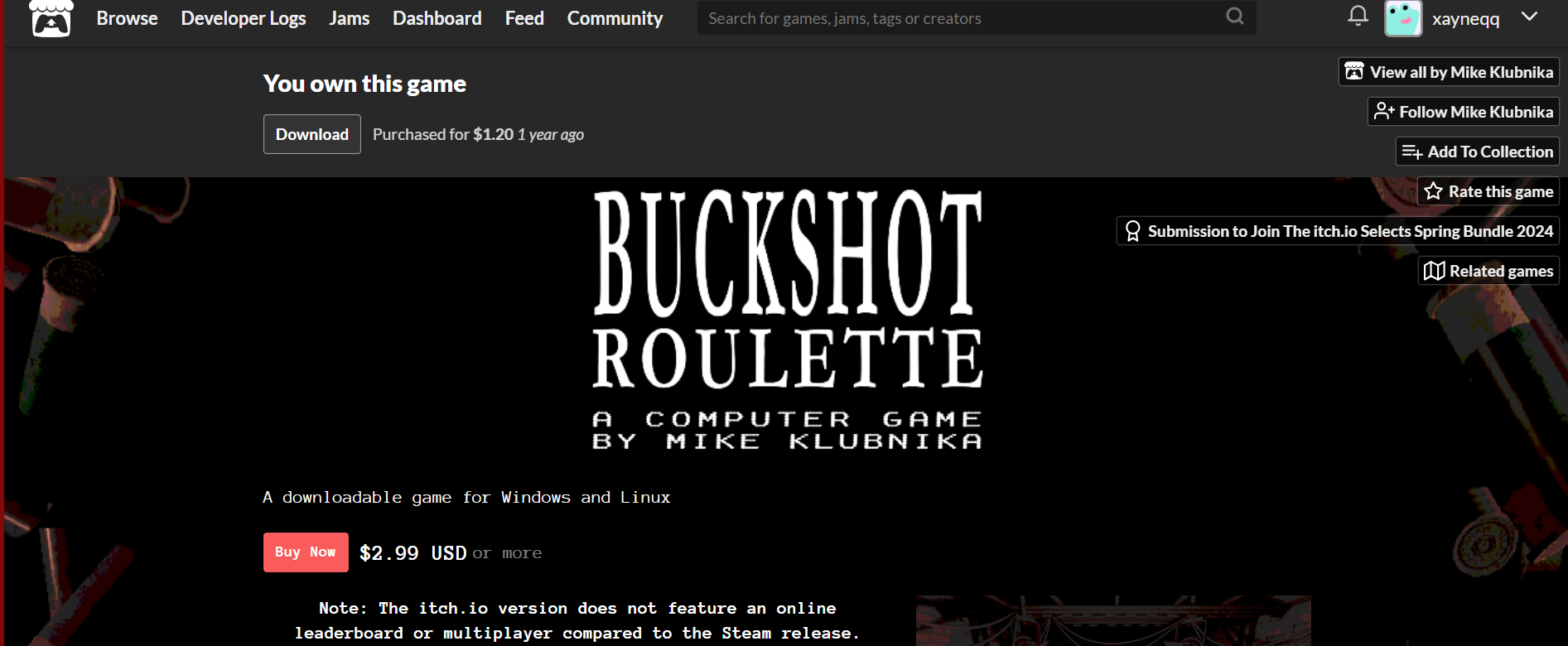This screenshot has height=646, width=1568.
Task: Add game to a collection
Action: click(1478, 152)
